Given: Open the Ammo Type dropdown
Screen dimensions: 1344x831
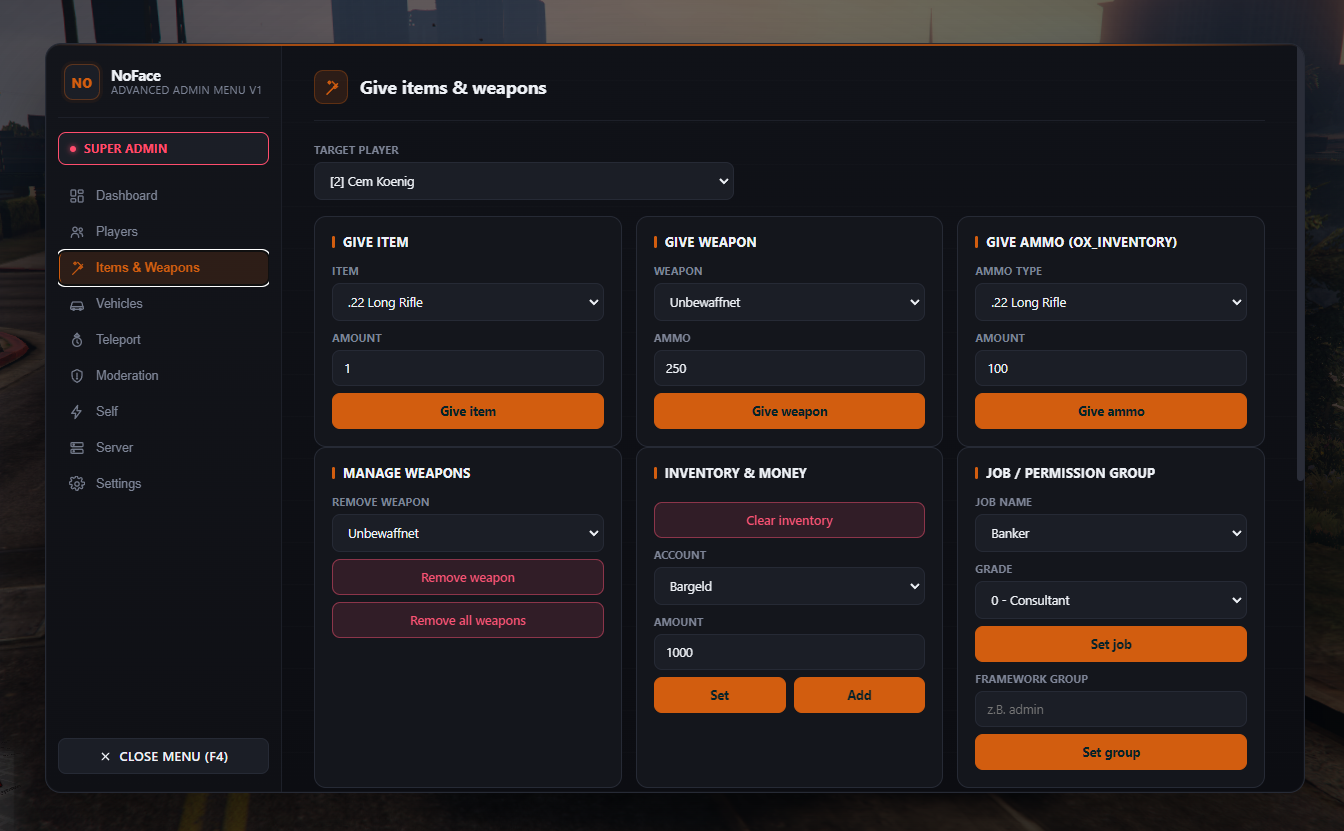Looking at the screenshot, I should [x=1111, y=303].
